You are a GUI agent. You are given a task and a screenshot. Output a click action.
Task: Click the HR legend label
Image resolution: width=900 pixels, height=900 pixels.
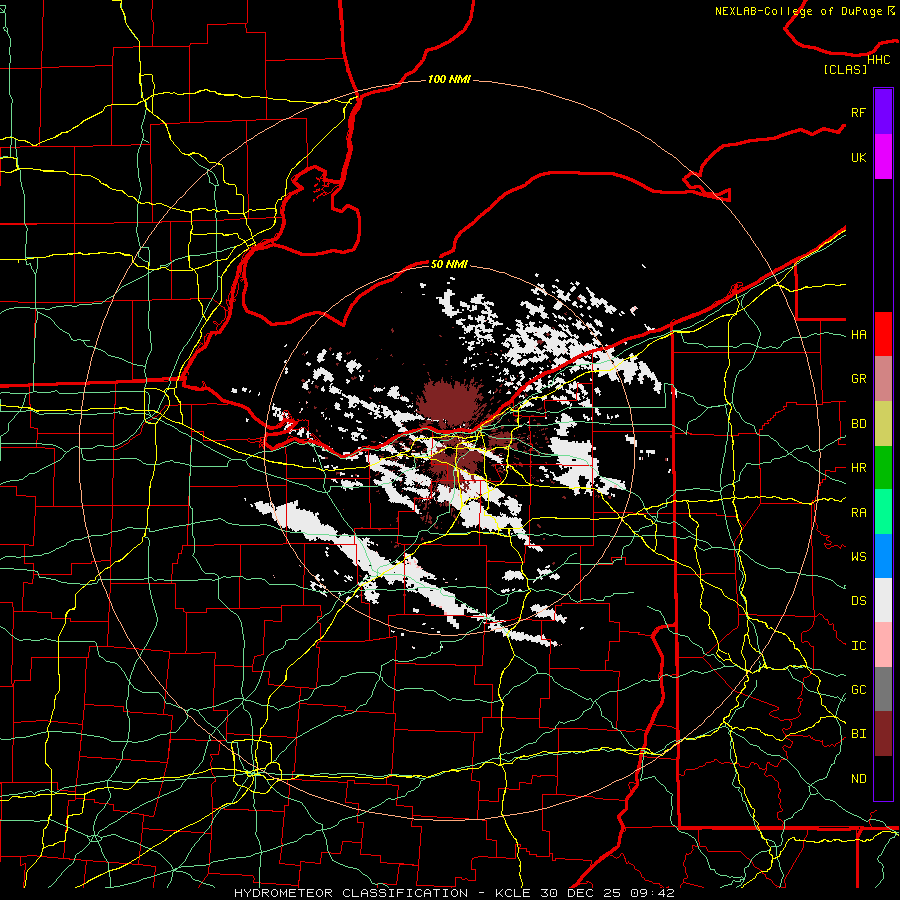(x=858, y=468)
